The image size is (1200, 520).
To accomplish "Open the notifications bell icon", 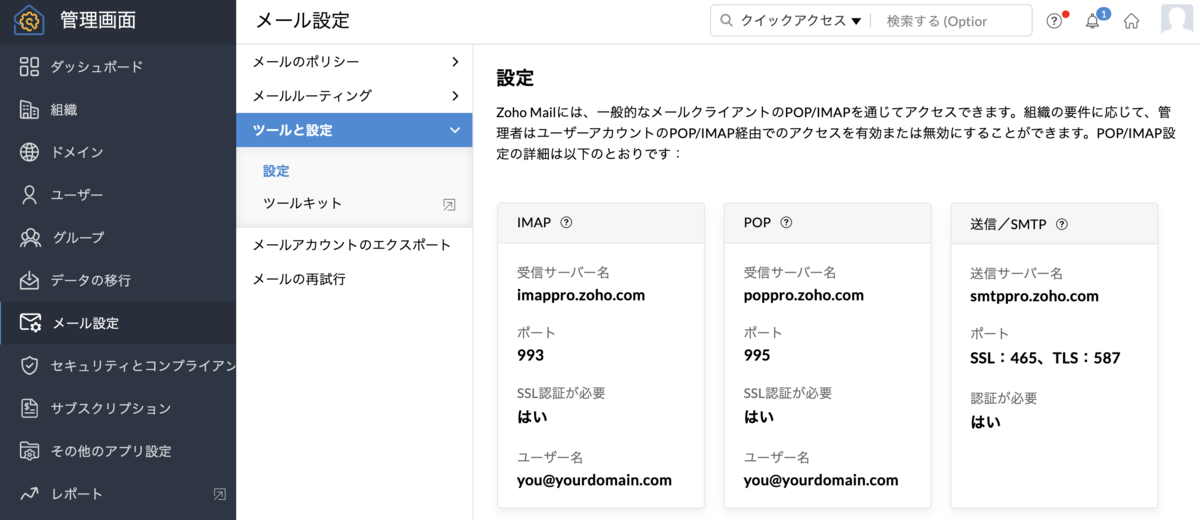I will [1092, 21].
